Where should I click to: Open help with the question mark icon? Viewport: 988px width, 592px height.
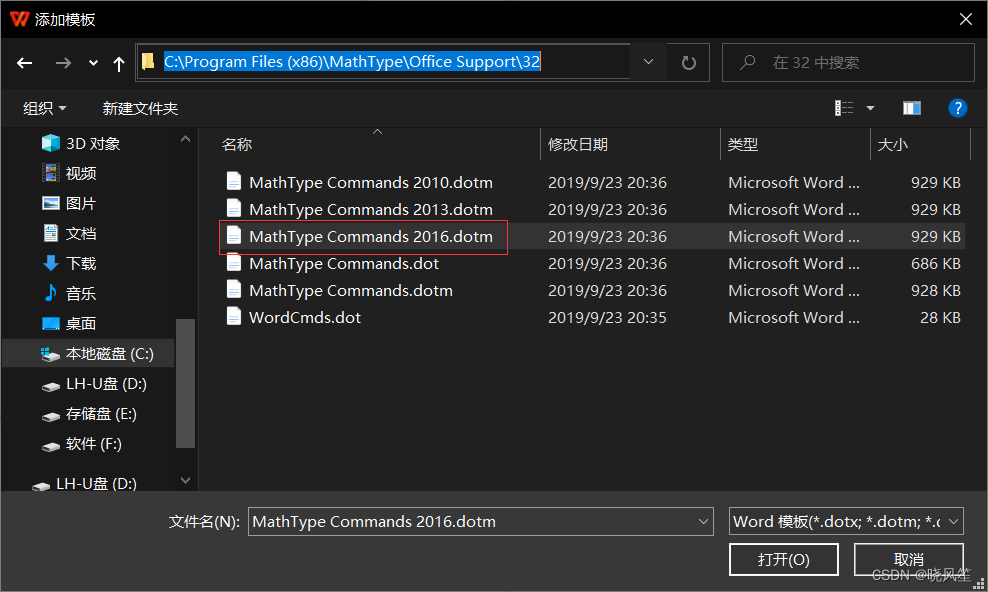pyautogui.click(x=957, y=108)
